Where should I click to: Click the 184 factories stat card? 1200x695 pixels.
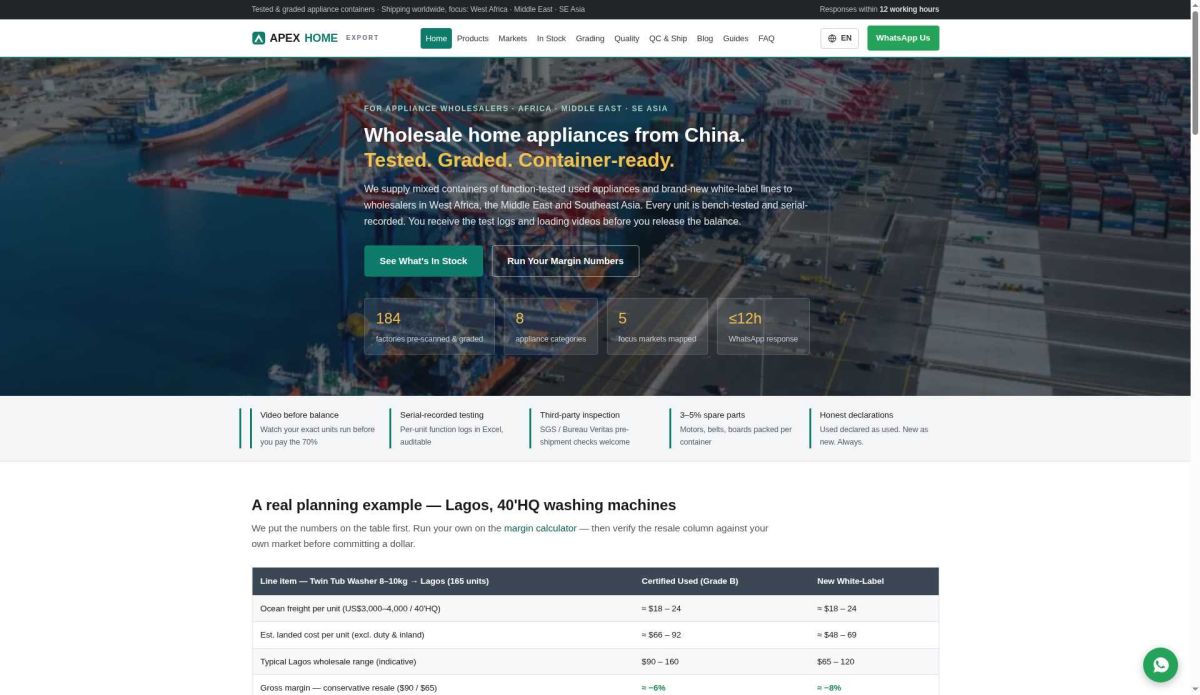coord(429,326)
